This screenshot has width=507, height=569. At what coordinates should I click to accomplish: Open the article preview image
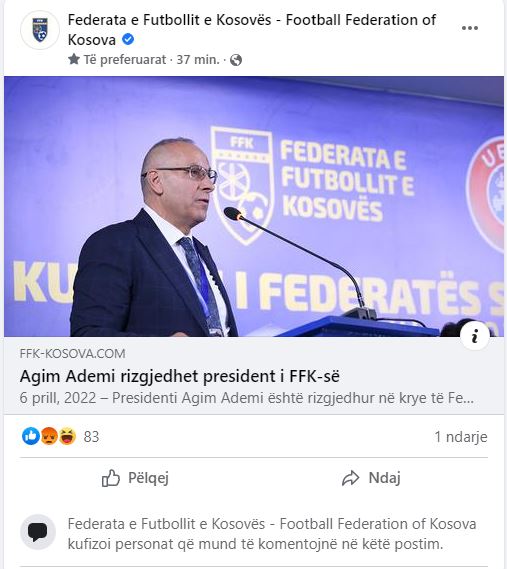pyautogui.click(x=254, y=206)
